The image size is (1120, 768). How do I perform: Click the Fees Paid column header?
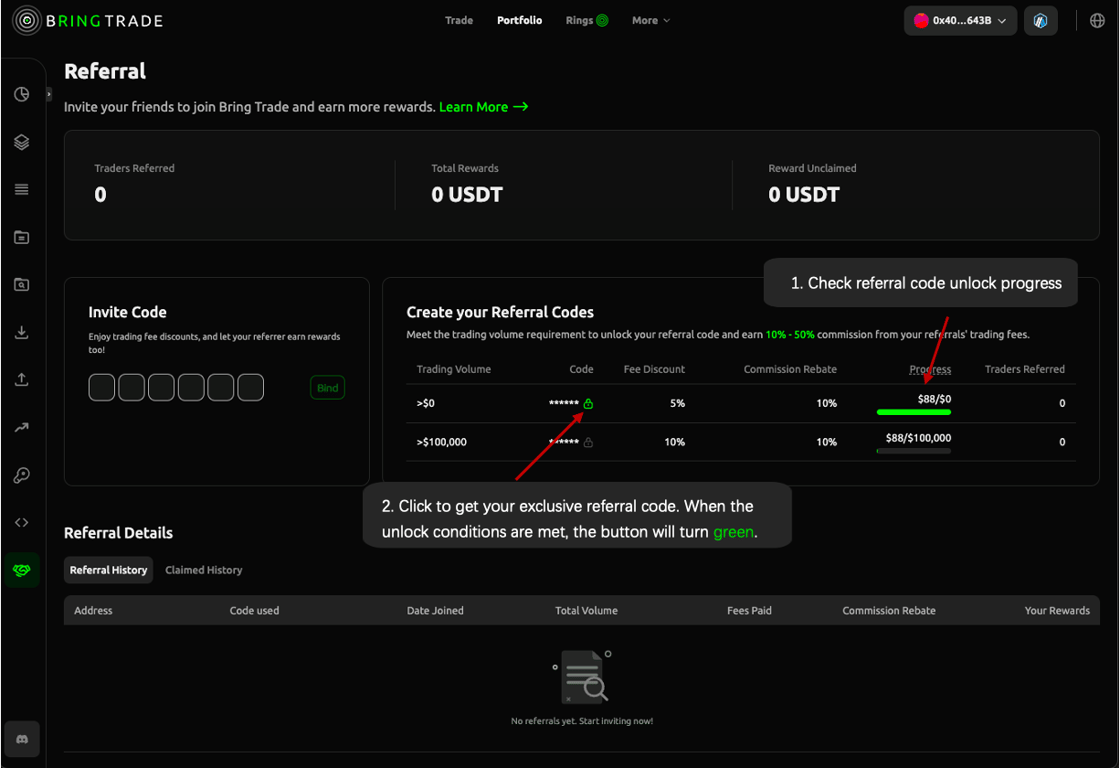749,611
